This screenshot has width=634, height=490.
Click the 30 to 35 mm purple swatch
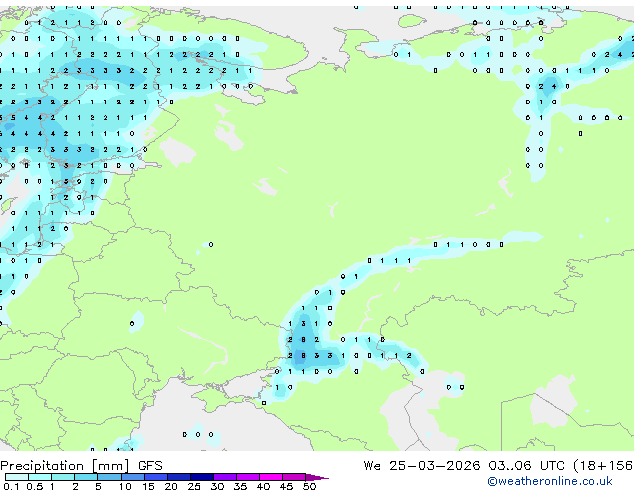tap(225, 477)
